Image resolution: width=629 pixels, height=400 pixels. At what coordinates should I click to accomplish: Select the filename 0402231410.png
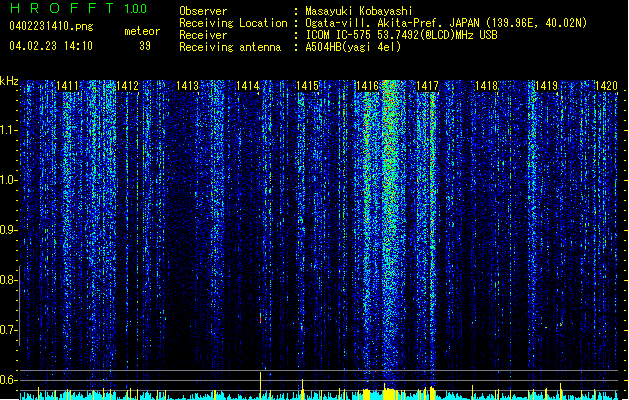51,27
